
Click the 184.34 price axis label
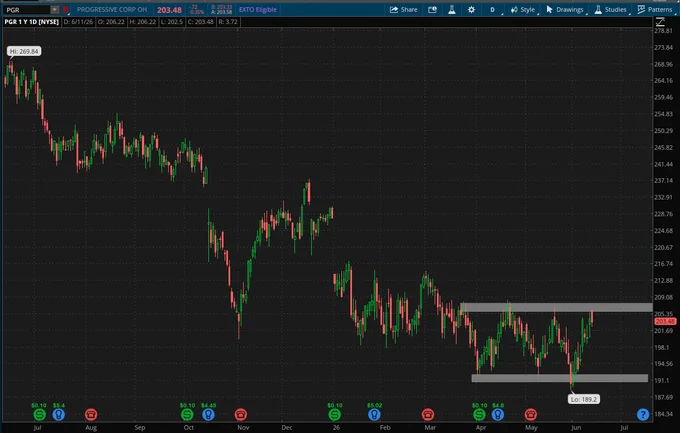click(664, 414)
